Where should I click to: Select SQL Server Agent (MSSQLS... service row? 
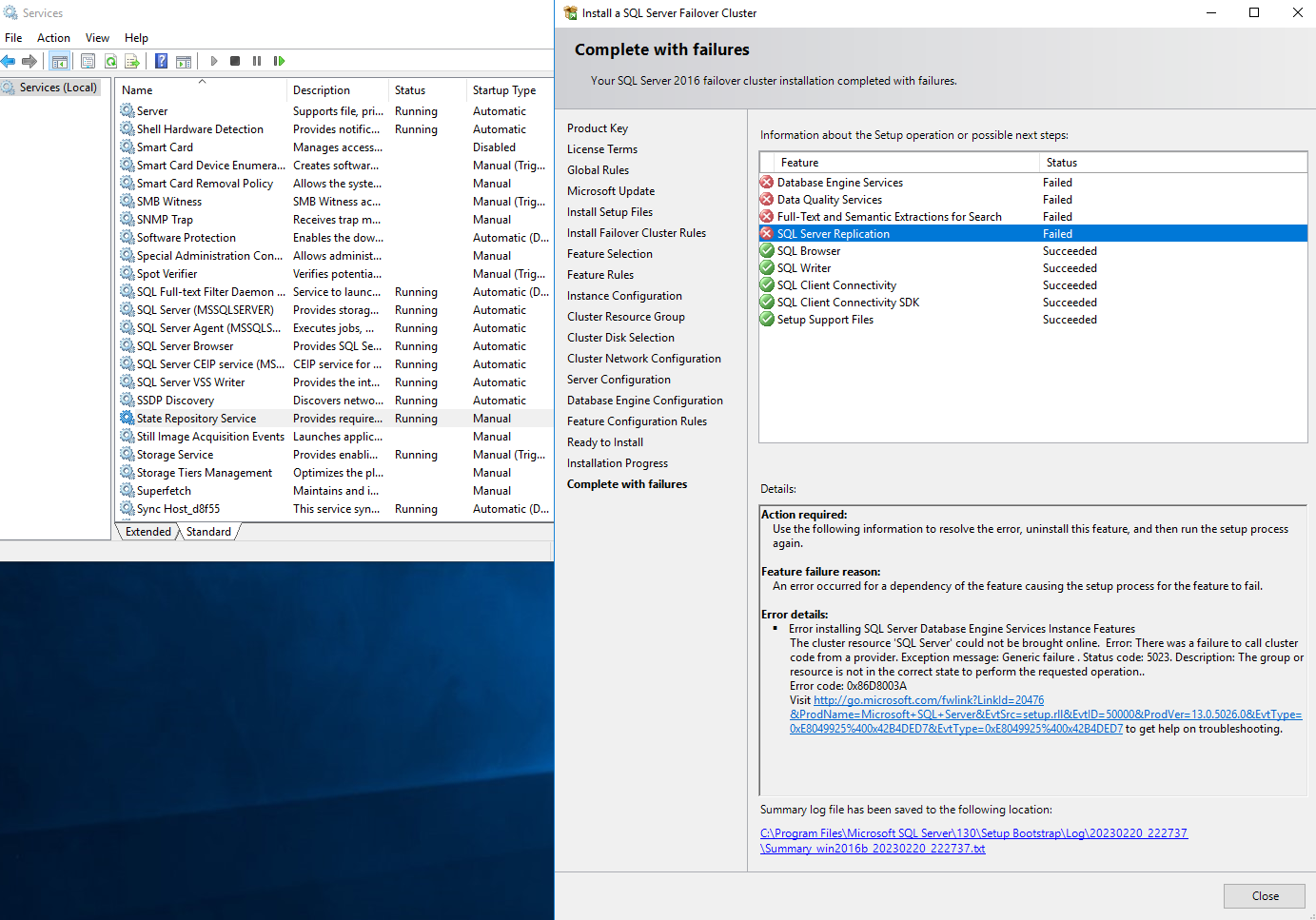tap(335, 328)
